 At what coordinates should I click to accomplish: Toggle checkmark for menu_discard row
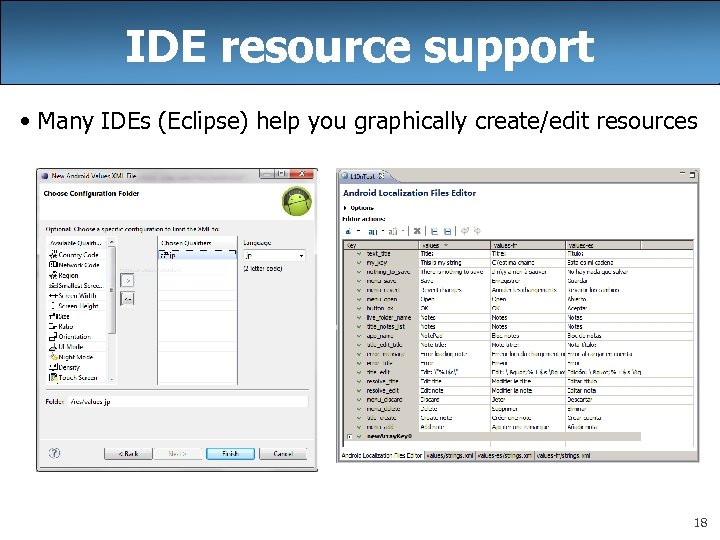click(x=359, y=400)
